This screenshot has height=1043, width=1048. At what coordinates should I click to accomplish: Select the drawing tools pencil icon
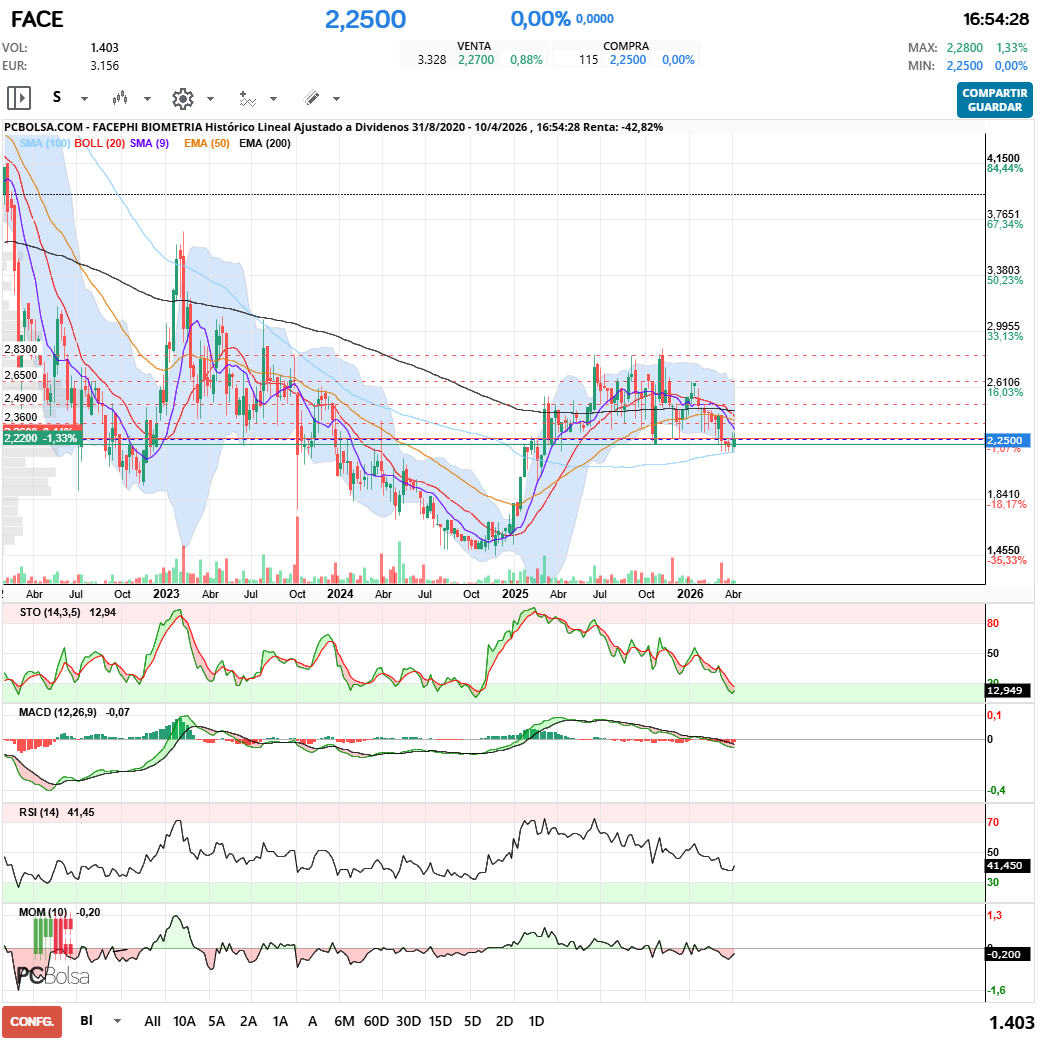312,97
